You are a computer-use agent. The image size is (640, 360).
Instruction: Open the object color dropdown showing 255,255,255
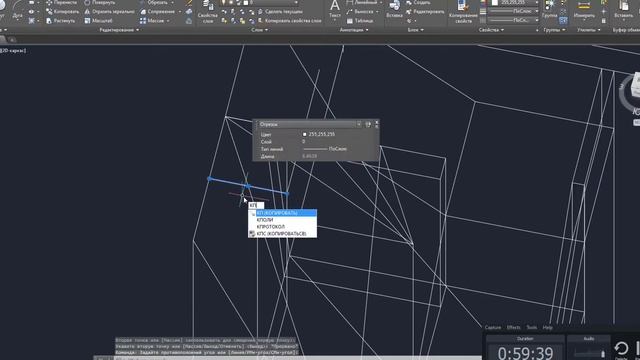(536, 2)
